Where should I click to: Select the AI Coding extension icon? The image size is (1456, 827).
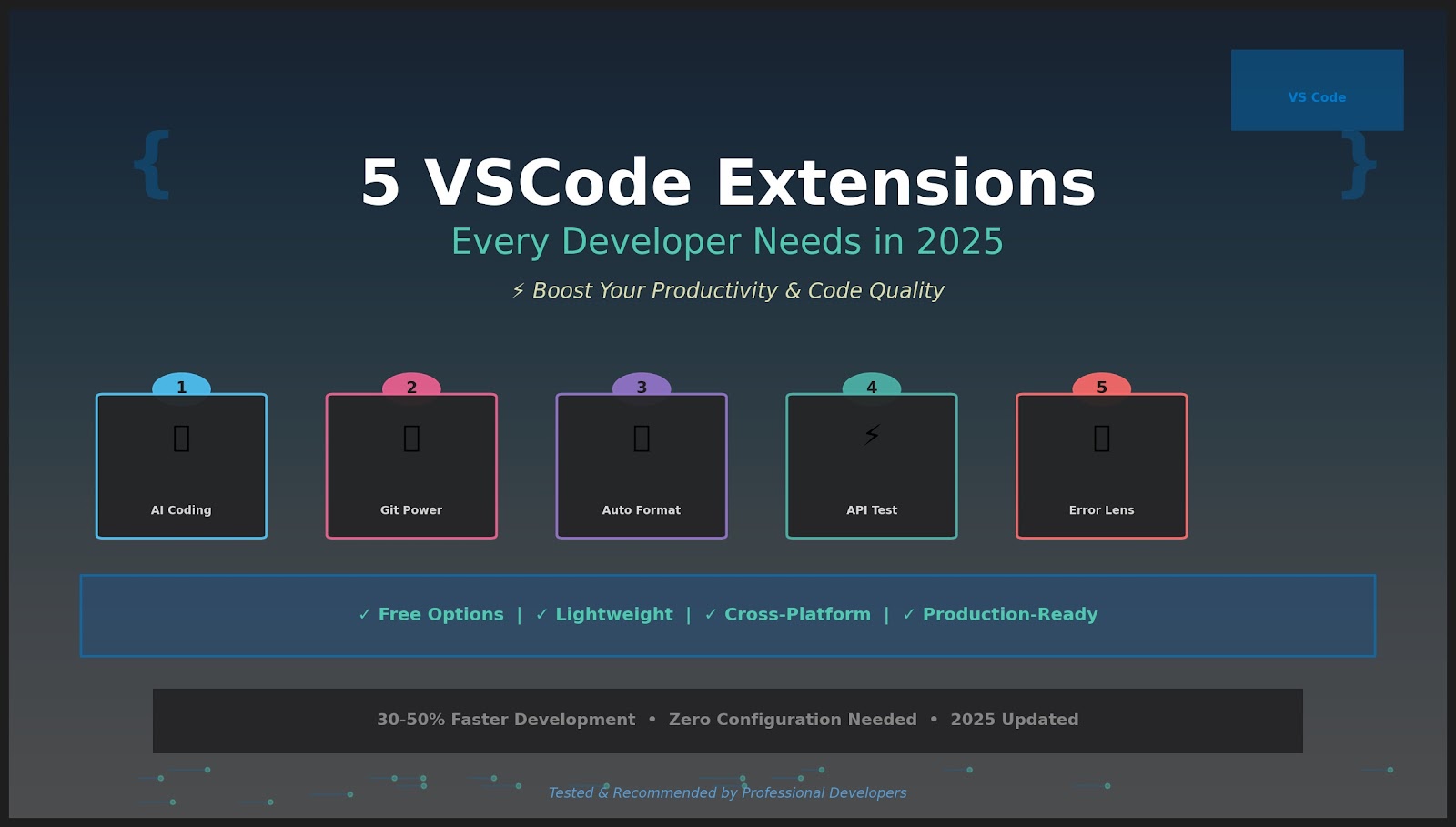[181, 437]
